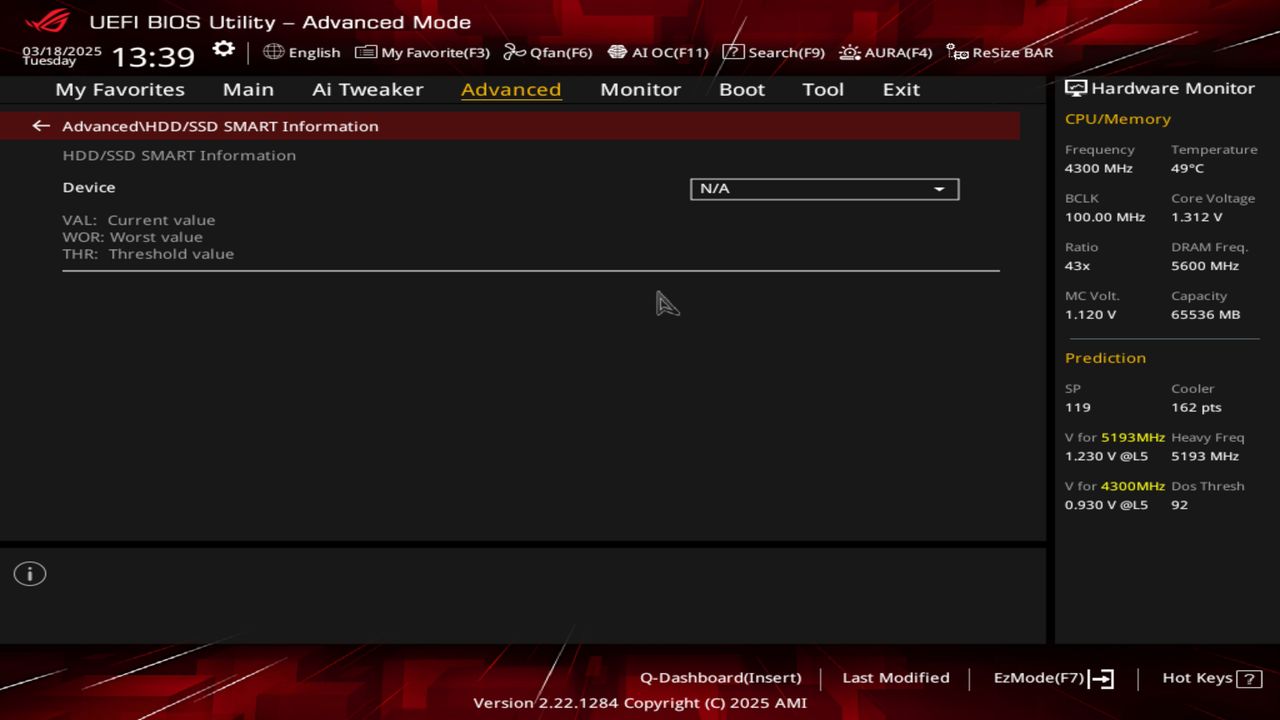Open Q-Dashboard(Insert)
This screenshot has height=720, width=1280.
click(721, 678)
